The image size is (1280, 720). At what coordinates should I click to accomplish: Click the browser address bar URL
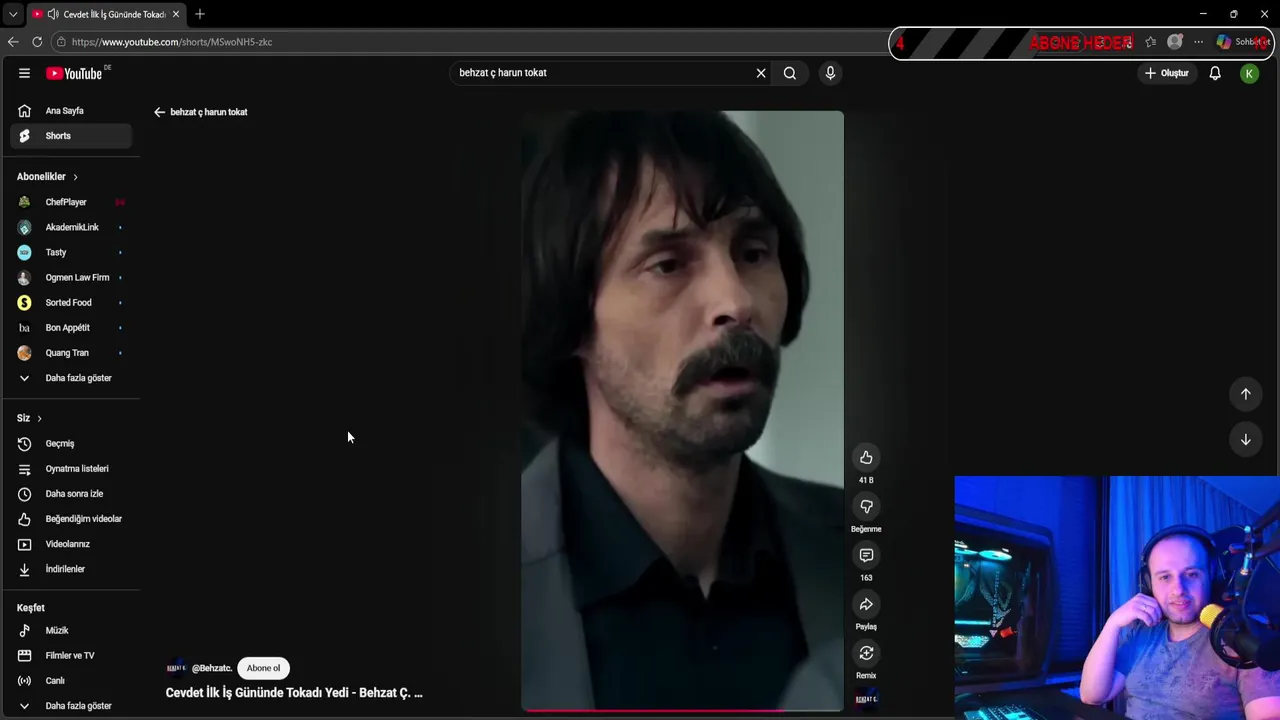172,42
